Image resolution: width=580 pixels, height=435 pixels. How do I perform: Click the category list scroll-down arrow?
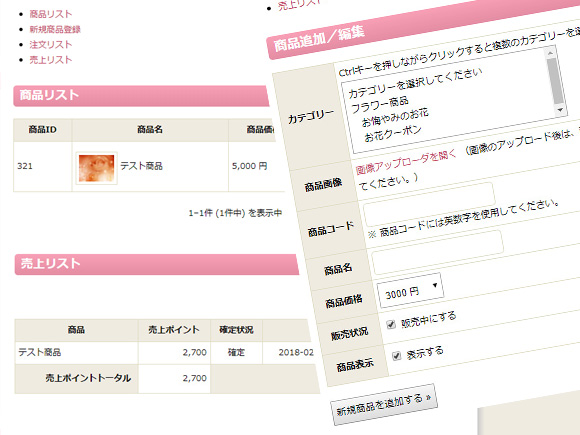[560, 109]
